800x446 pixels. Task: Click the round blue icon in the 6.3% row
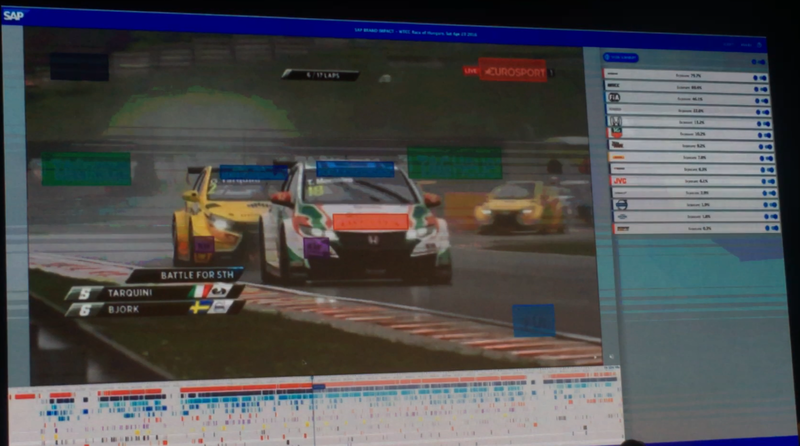coord(763,170)
